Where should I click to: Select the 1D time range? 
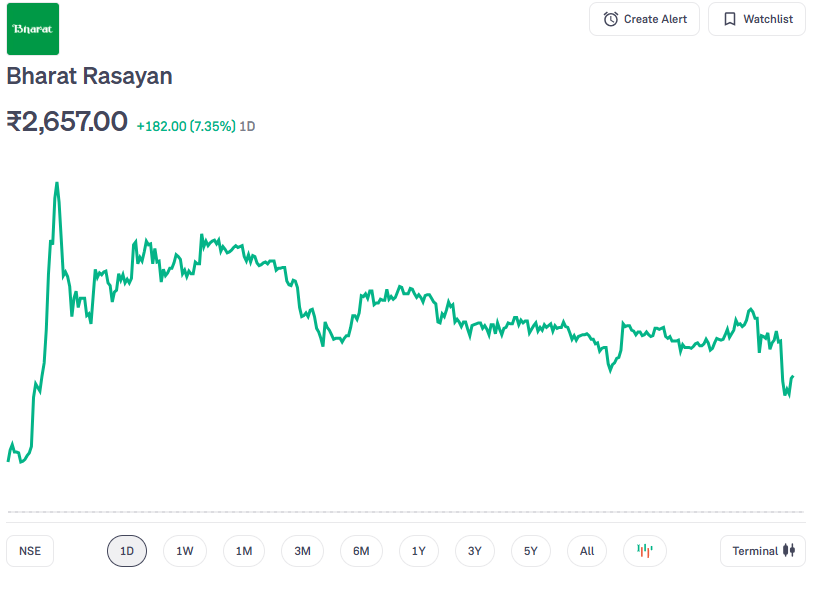pos(127,551)
